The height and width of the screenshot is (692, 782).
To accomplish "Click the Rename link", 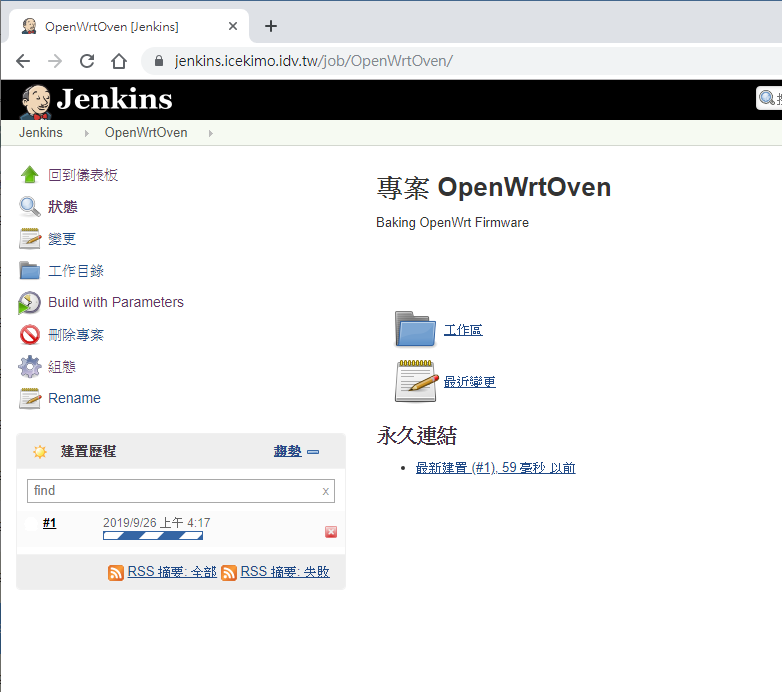I will pyautogui.click(x=74, y=398).
